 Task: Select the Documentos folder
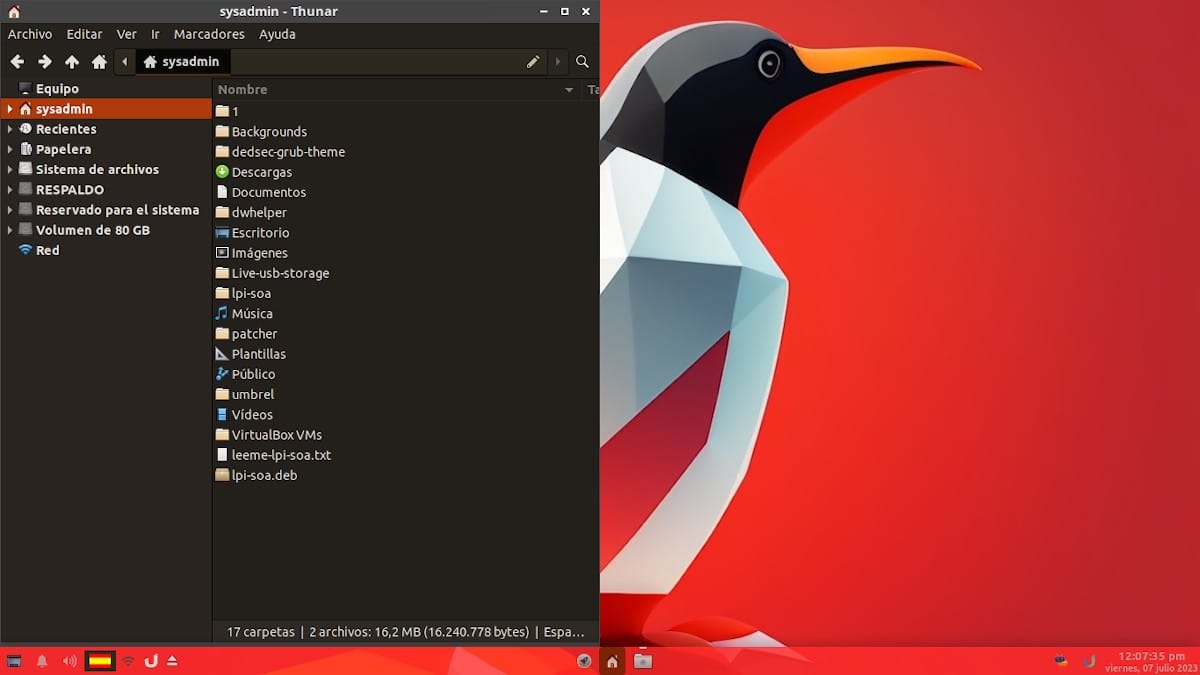261,192
